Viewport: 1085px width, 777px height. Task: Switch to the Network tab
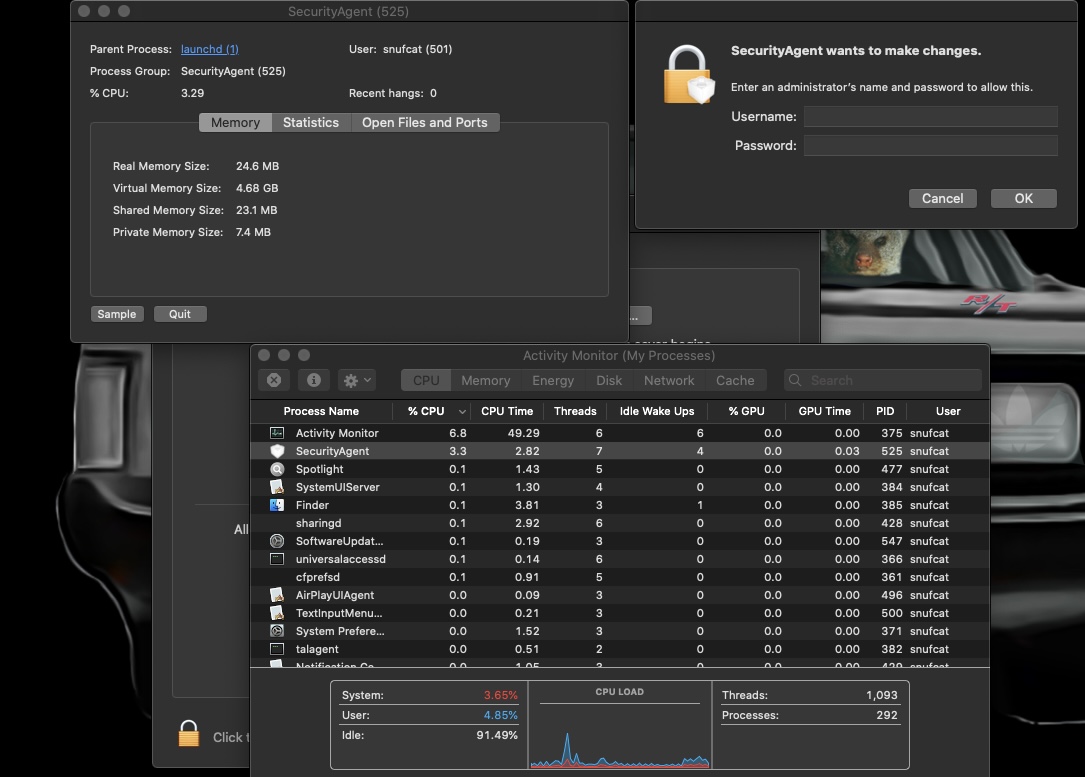coord(669,380)
